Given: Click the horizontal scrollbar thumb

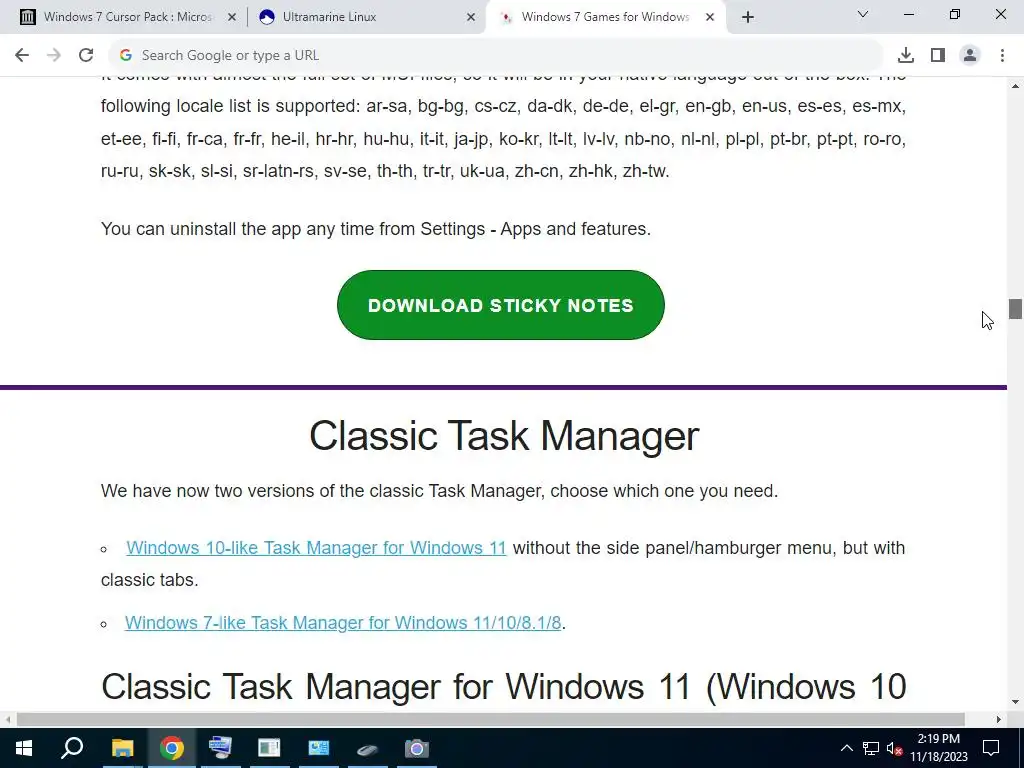Looking at the screenshot, I should (x=490, y=720).
